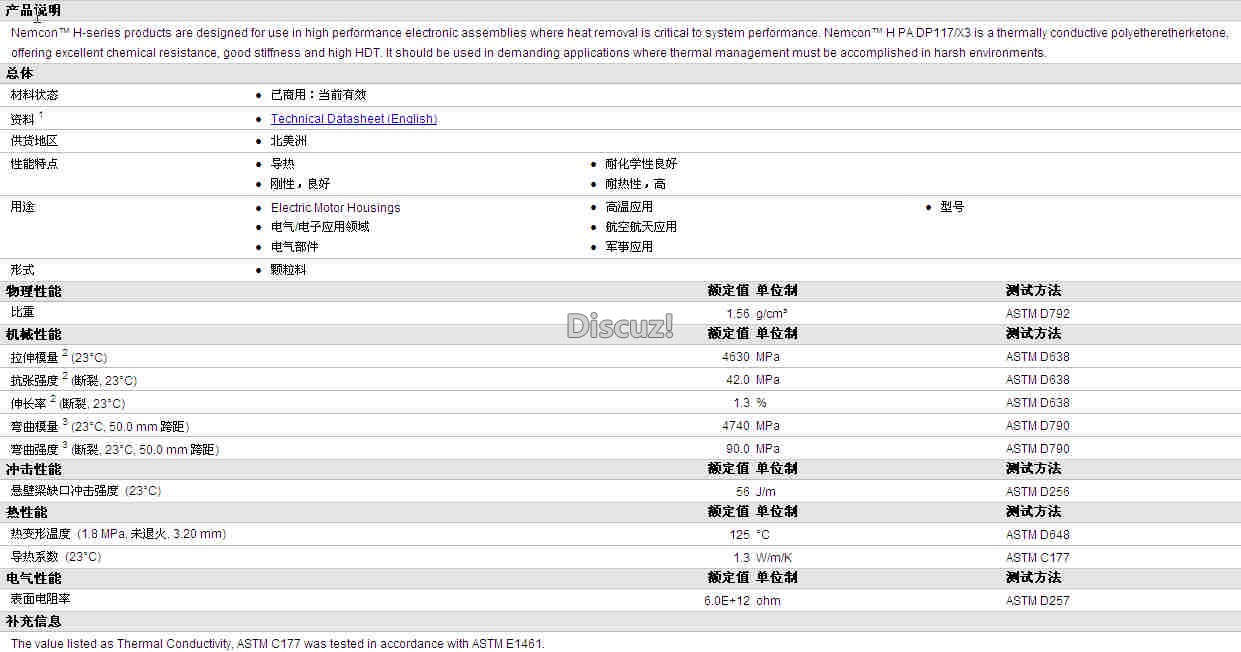This screenshot has height=652, width=1241.
Task: Click the 物理性能 section header
Action: [33, 291]
